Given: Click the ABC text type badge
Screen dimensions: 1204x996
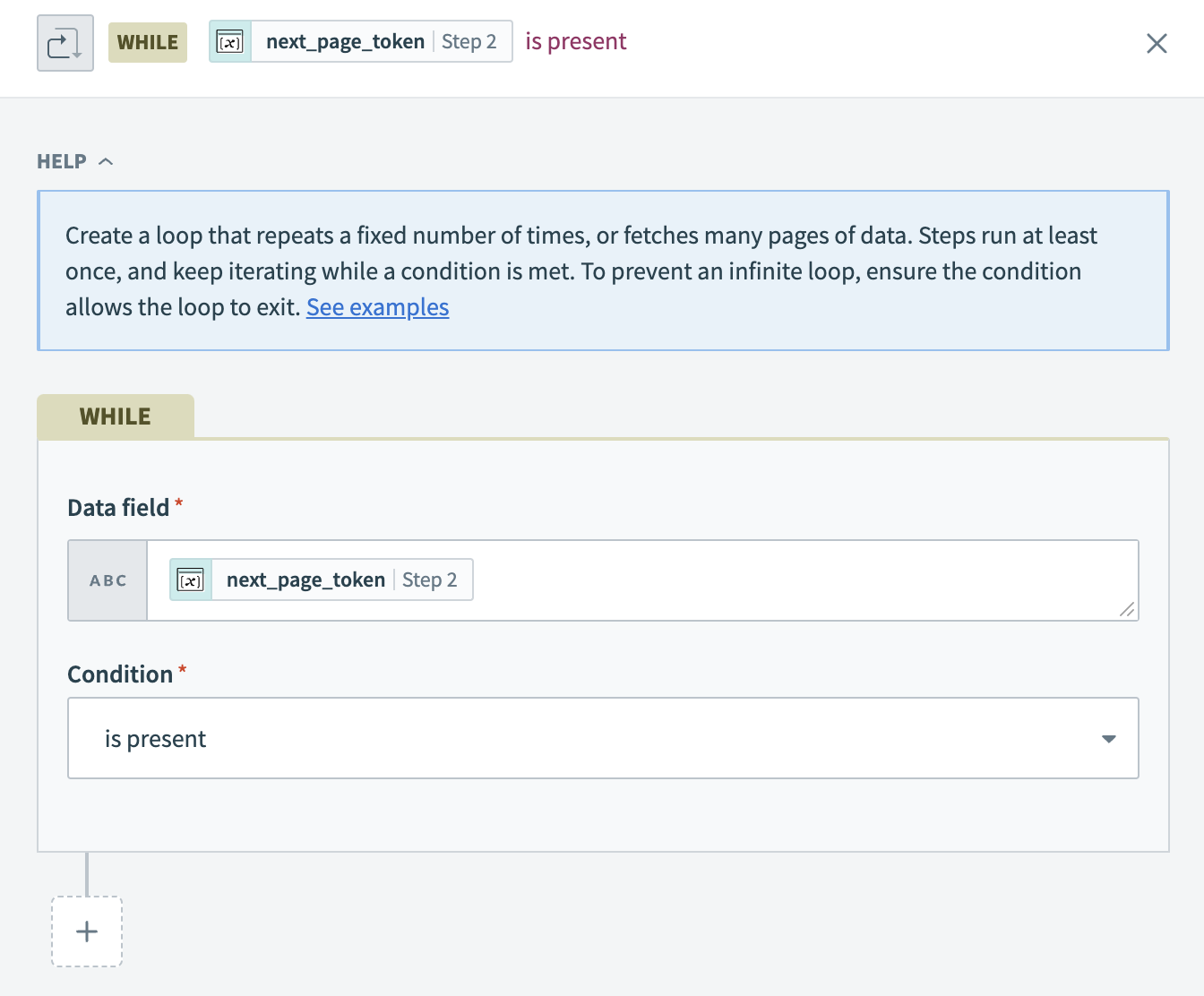Looking at the screenshot, I should [107, 580].
